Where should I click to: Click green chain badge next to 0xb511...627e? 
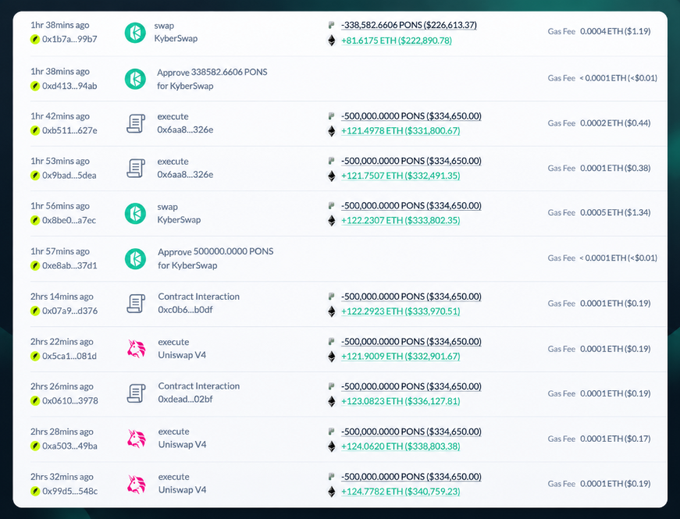coord(35,131)
